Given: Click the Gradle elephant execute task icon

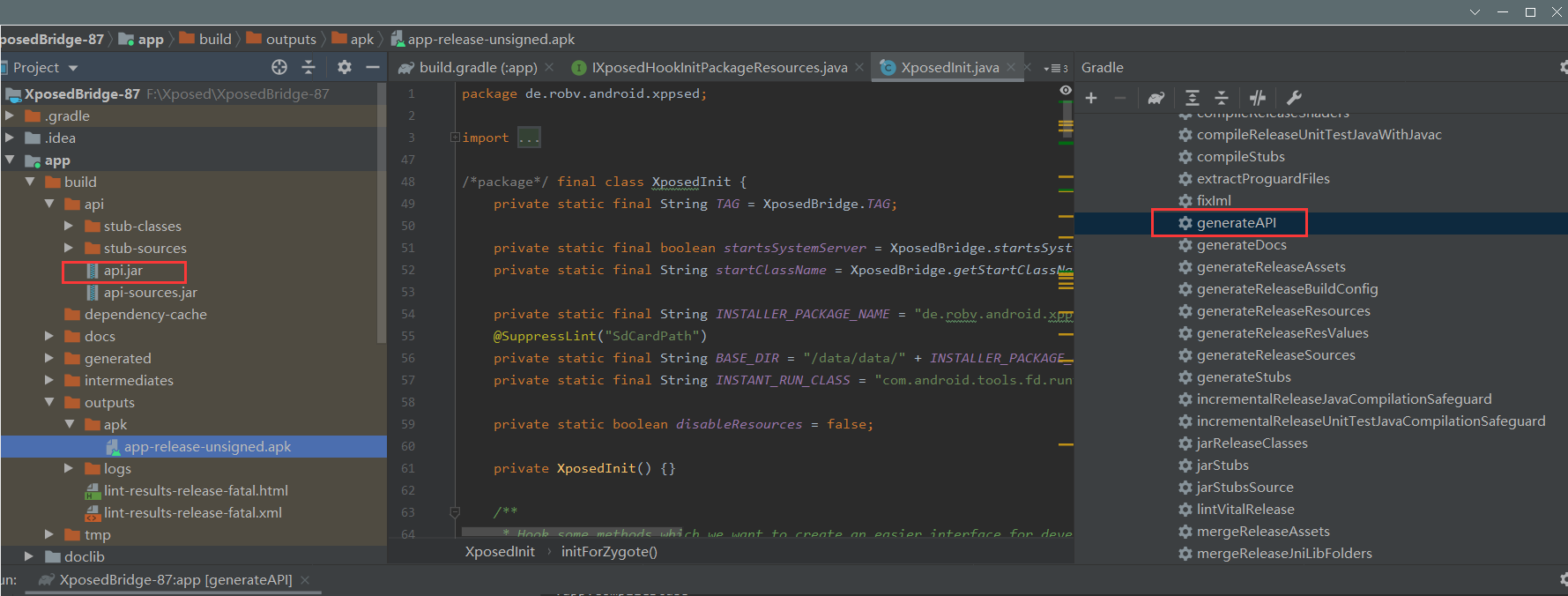Looking at the screenshot, I should click(1156, 98).
